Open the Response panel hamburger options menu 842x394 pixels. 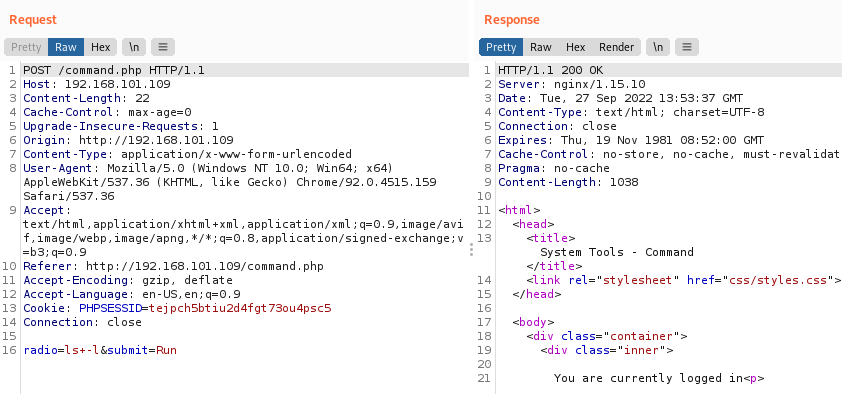pos(686,47)
